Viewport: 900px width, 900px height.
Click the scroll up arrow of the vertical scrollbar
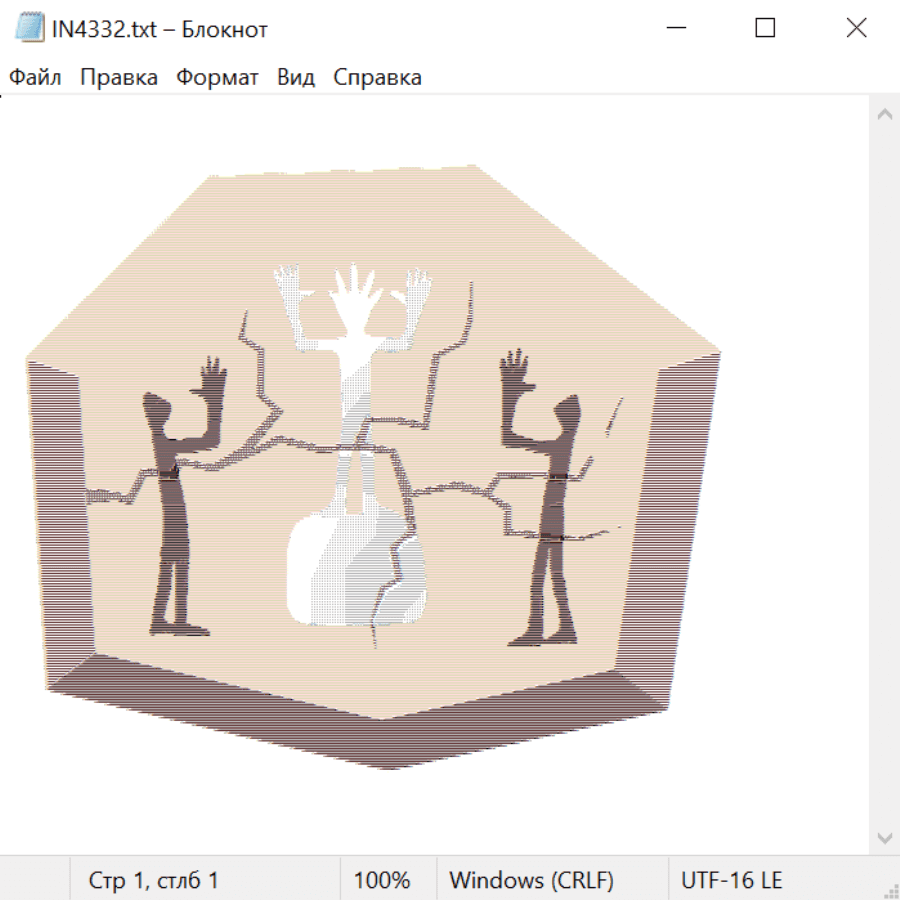point(884,115)
